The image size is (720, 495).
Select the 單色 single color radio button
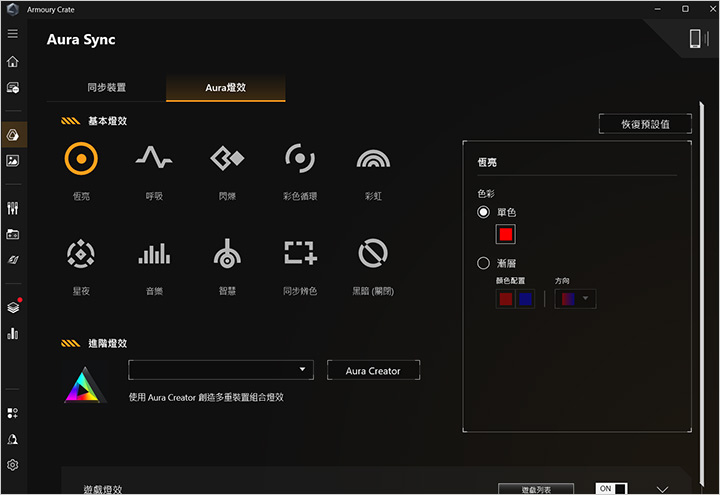click(483, 212)
